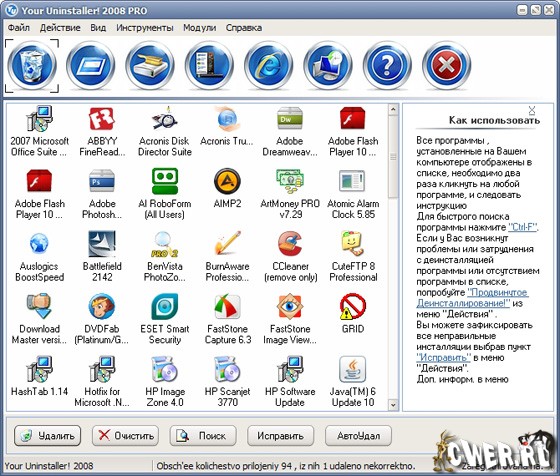Open the Internet Explorer toolbar icon
560x476 pixels.
(269, 65)
